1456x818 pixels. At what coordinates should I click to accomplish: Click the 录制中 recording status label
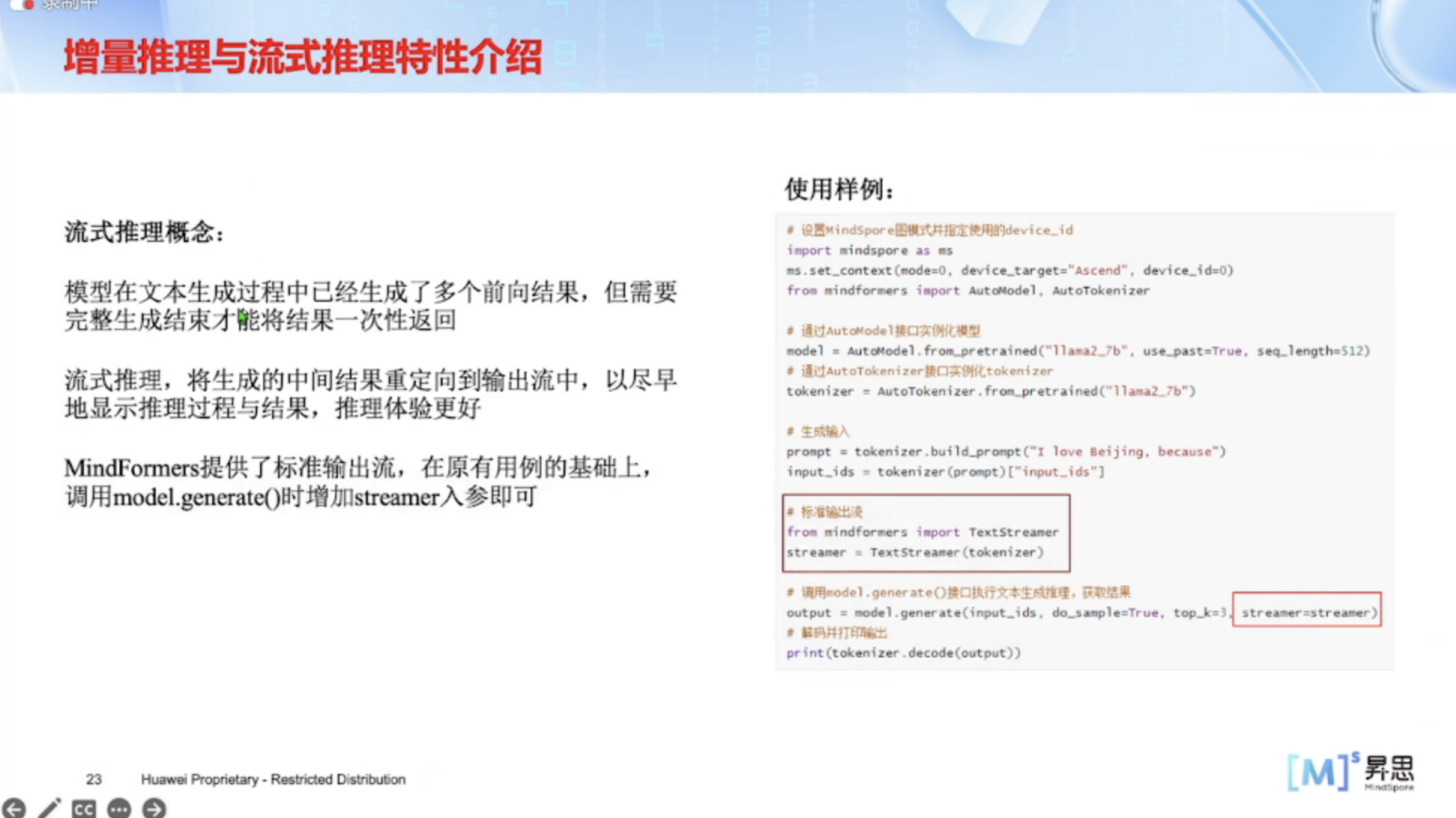click(x=70, y=4)
